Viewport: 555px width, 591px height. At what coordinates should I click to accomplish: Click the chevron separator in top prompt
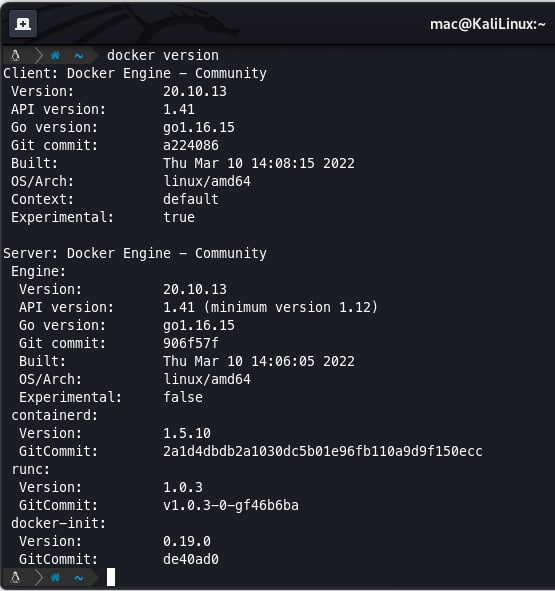[38, 56]
